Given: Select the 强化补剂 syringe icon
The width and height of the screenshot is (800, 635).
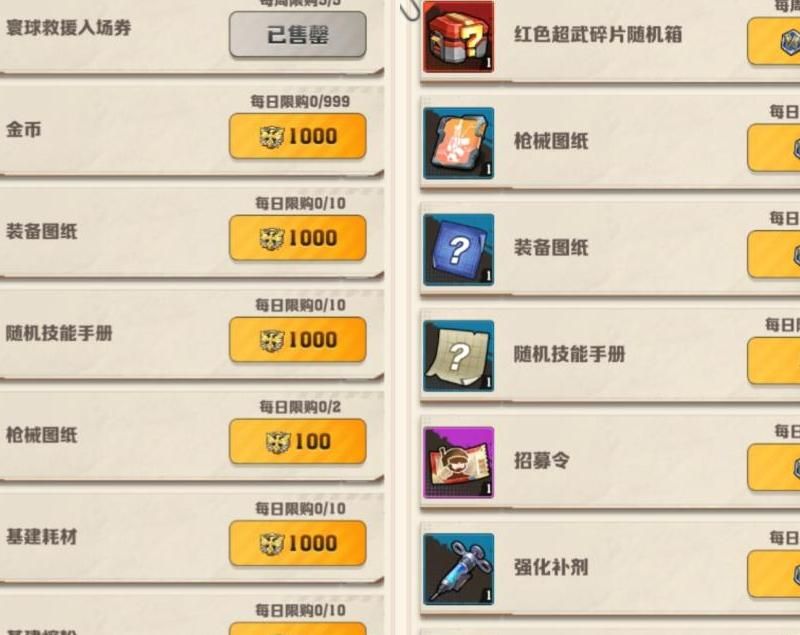Looking at the screenshot, I should coord(458,569).
